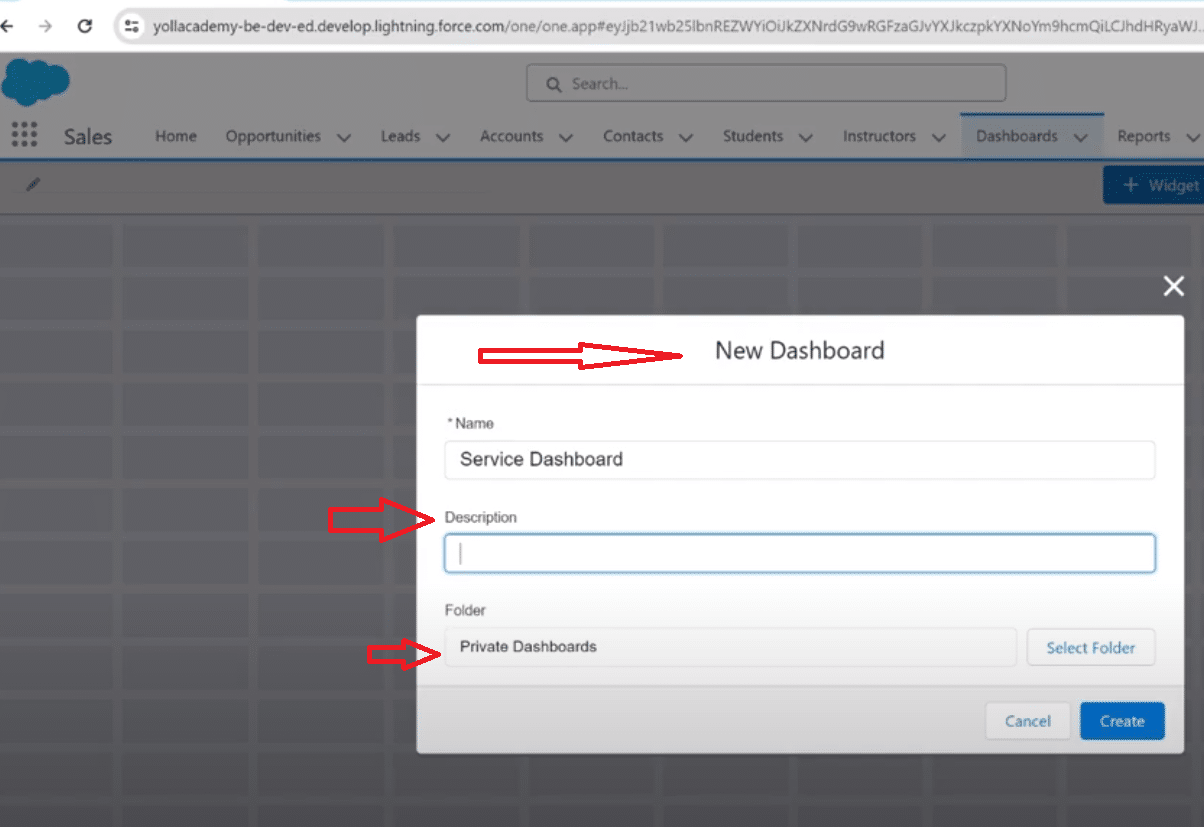1204x827 pixels.
Task: Click the Private Dashboards folder field
Action: [730, 647]
